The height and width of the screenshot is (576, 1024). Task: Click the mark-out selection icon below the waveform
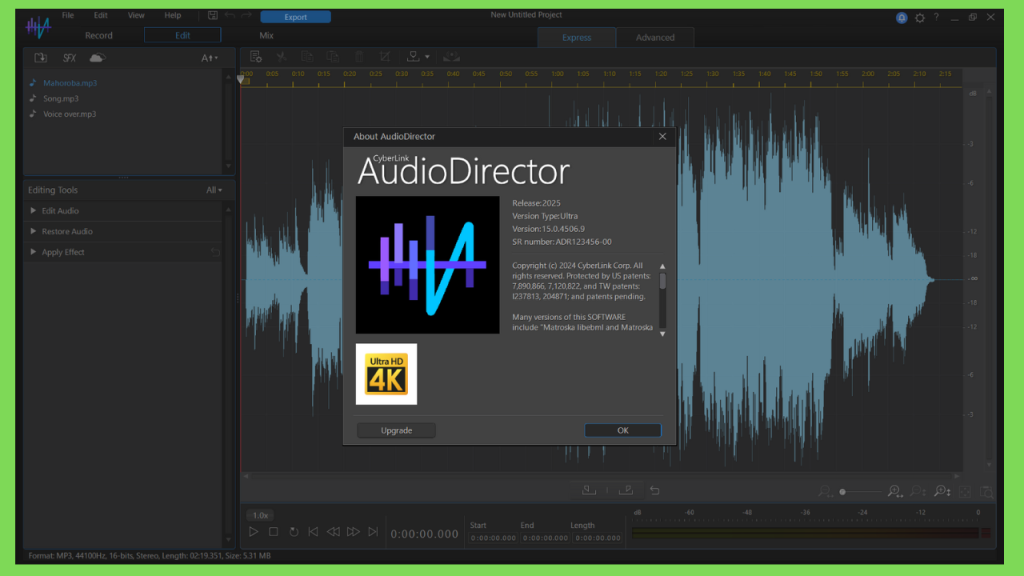pyautogui.click(x=626, y=490)
